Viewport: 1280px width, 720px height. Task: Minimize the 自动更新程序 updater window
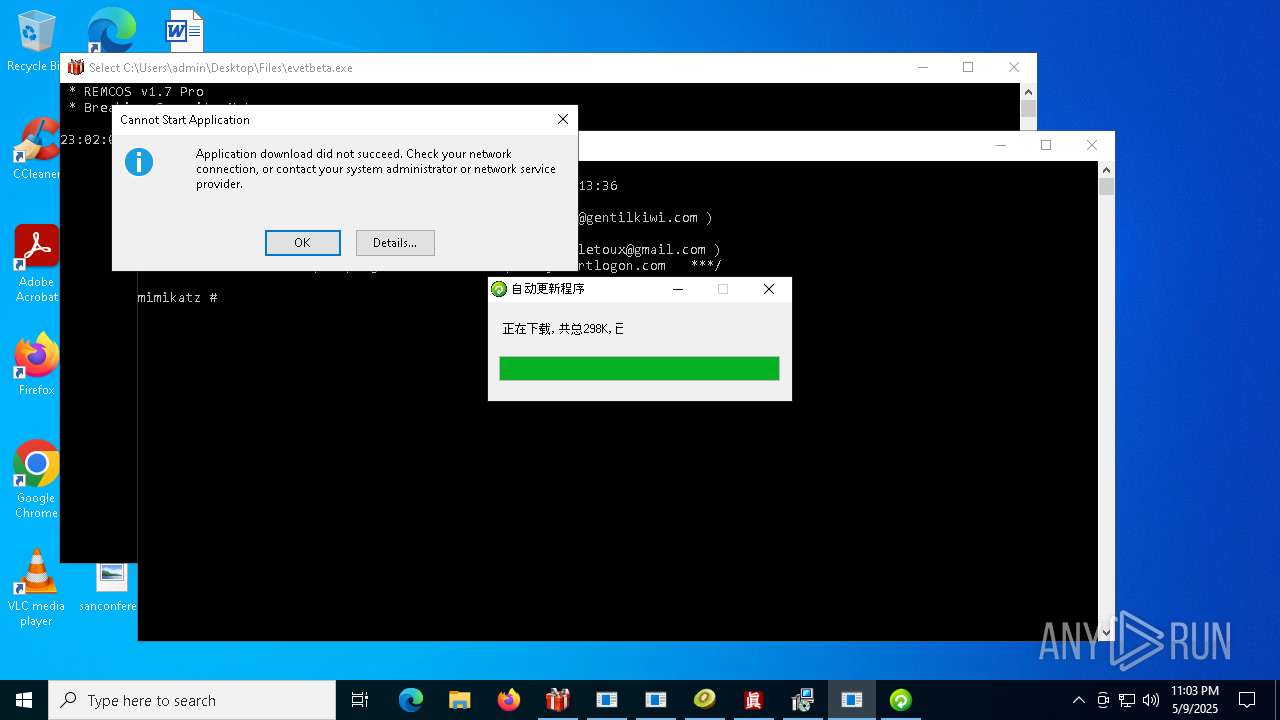click(677, 289)
